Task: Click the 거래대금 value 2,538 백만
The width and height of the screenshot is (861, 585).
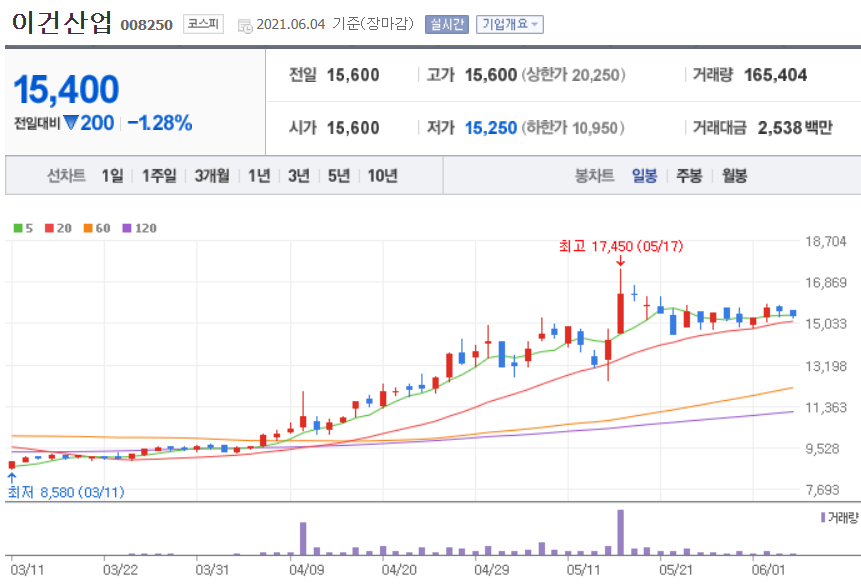Action: 795,127
